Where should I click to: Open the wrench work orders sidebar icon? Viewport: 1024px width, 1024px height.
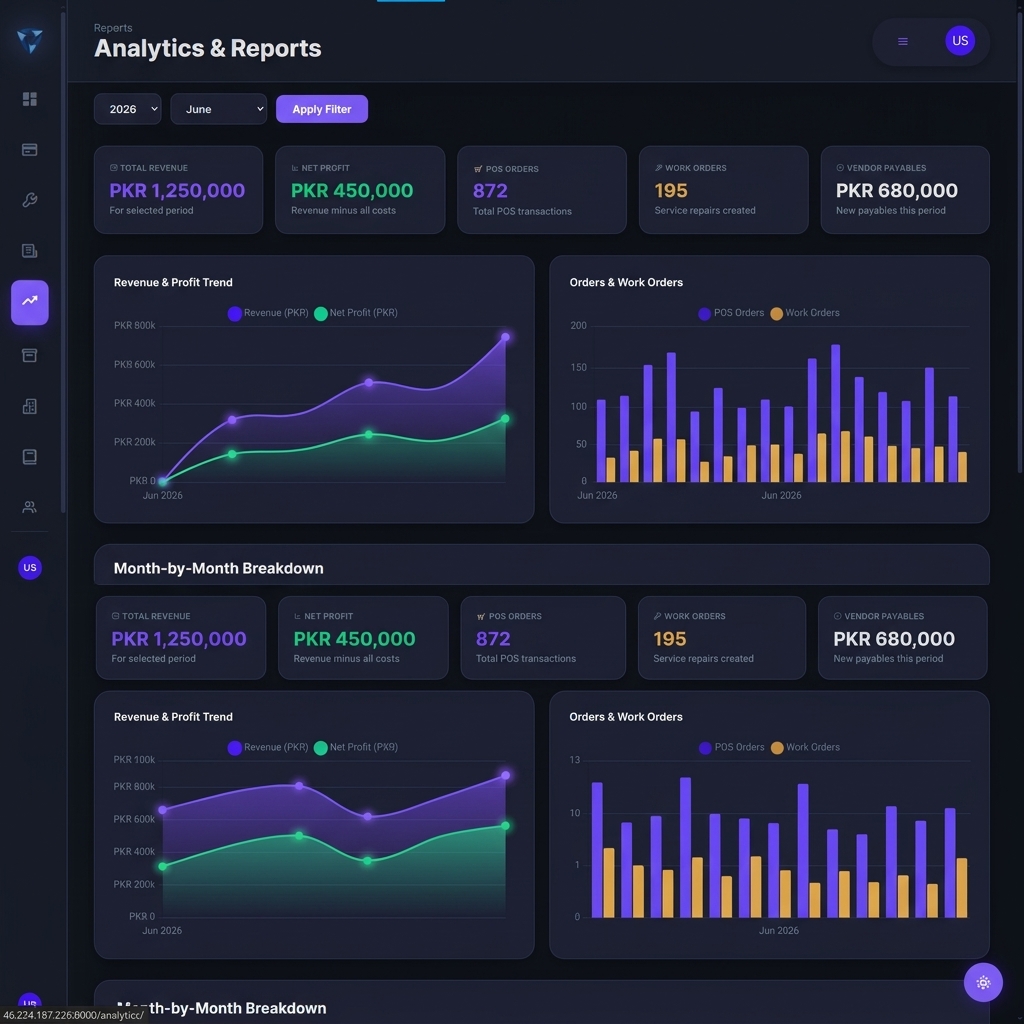[x=29, y=200]
